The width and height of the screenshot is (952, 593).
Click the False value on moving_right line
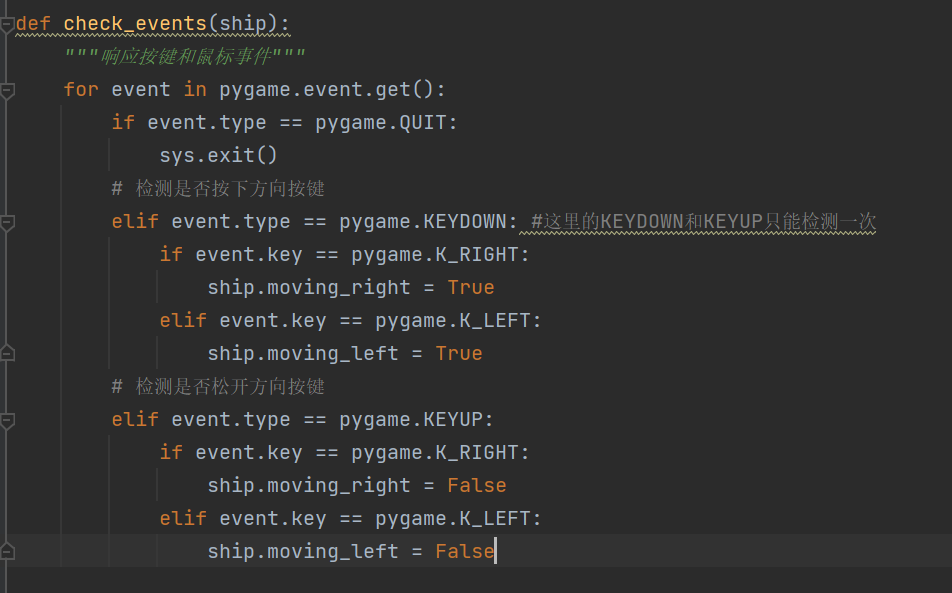point(476,485)
